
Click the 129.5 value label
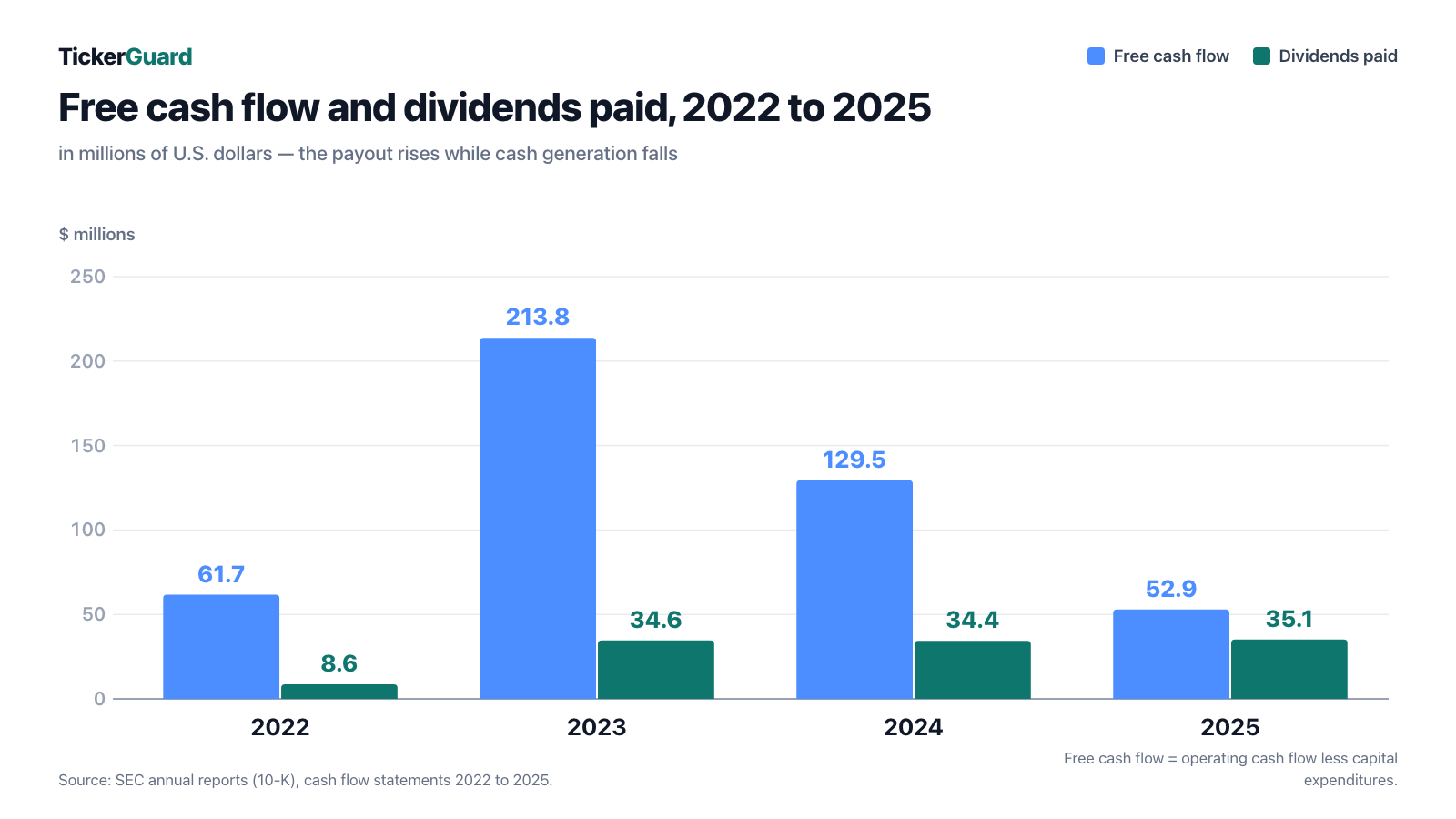point(854,460)
